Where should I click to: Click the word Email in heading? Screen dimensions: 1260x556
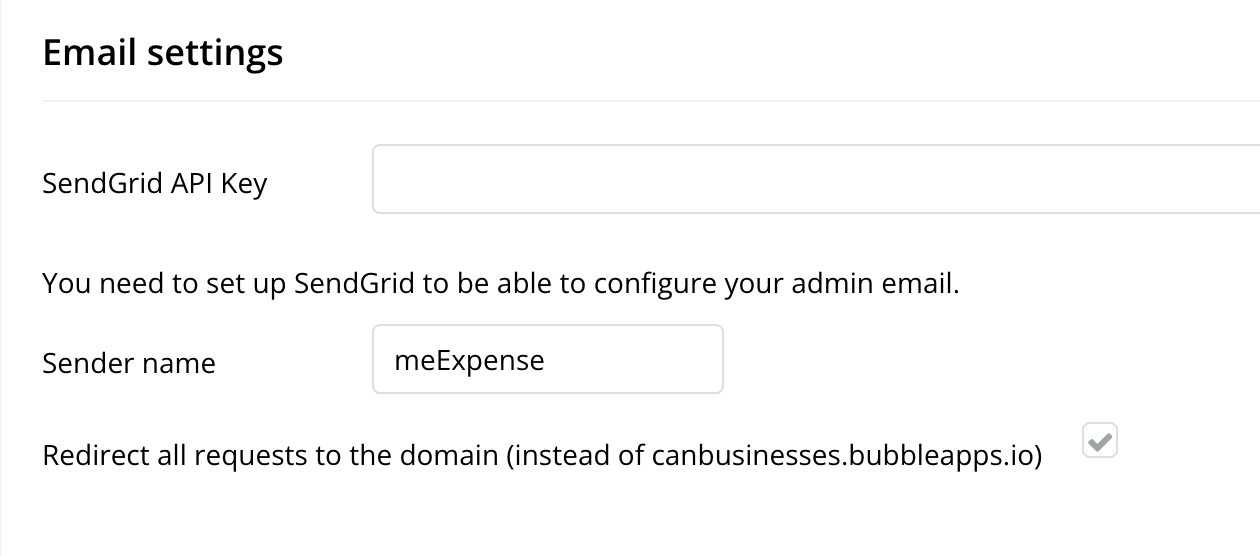(x=89, y=51)
